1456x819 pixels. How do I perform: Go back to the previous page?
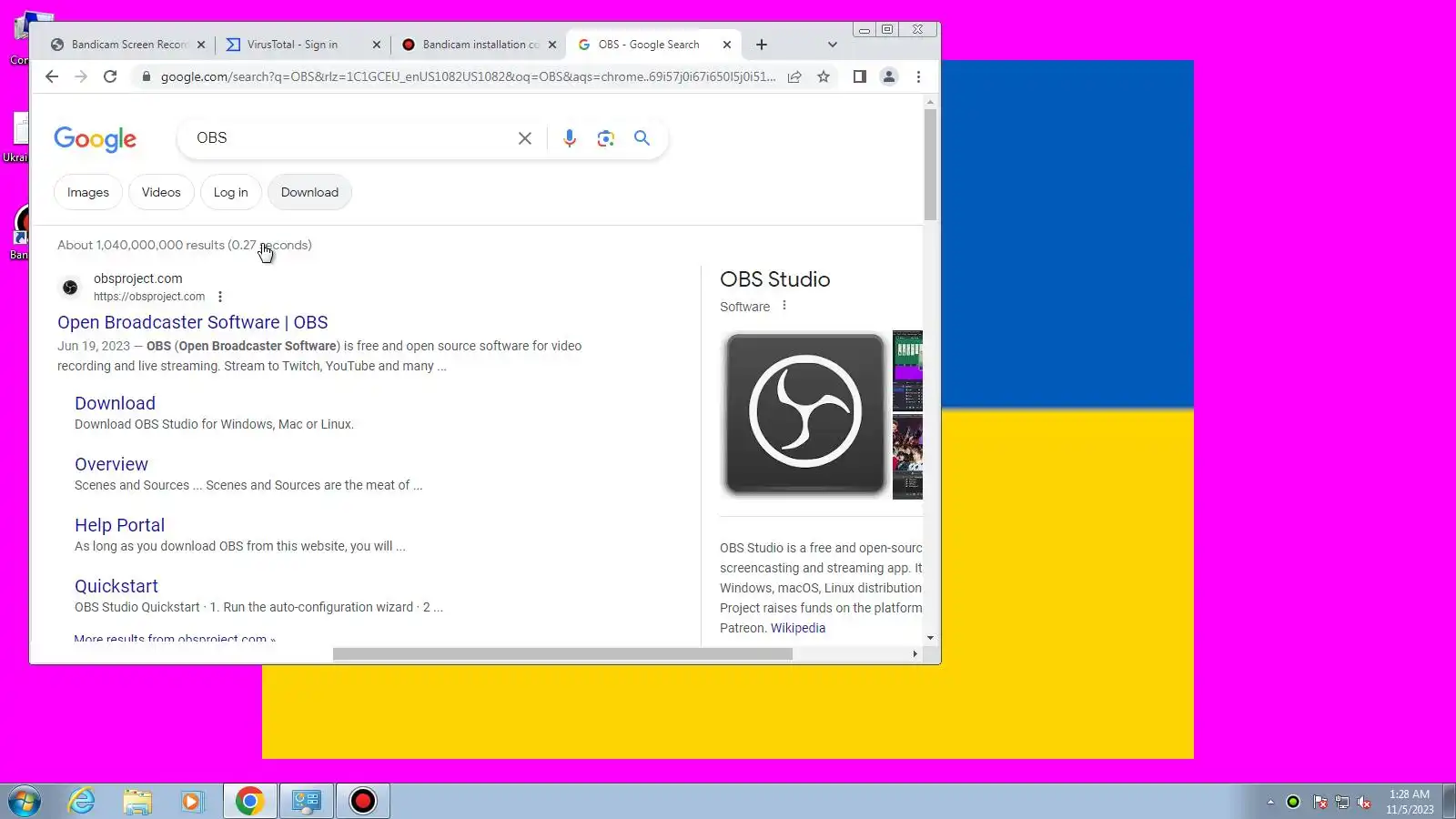[x=52, y=76]
